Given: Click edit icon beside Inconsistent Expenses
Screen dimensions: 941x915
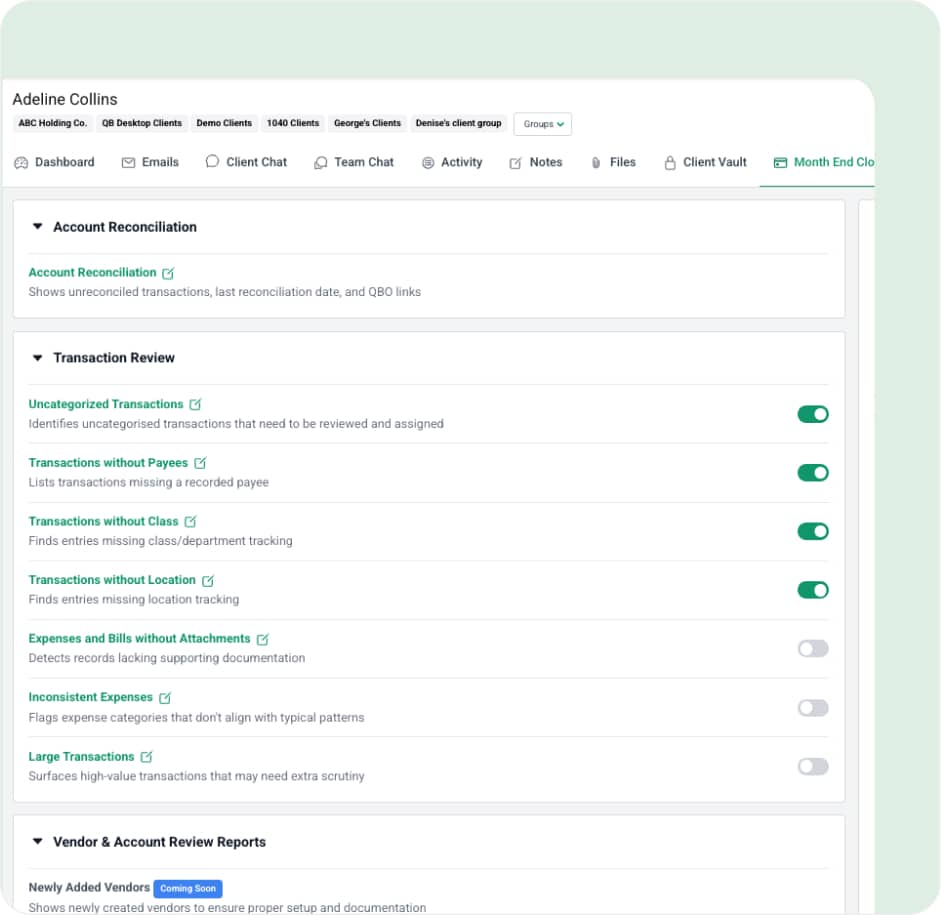Looking at the screenshot, I should (x=165, y=698).
